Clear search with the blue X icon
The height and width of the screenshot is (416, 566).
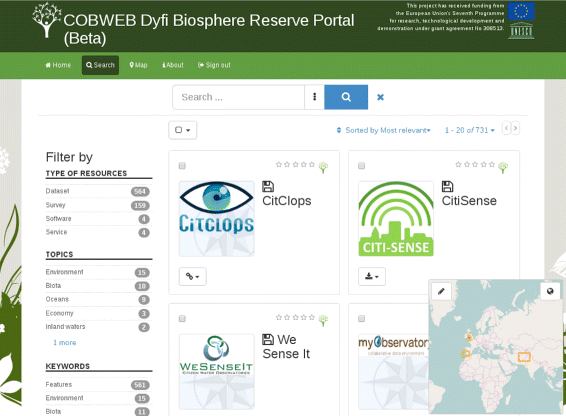coord(380,97)
